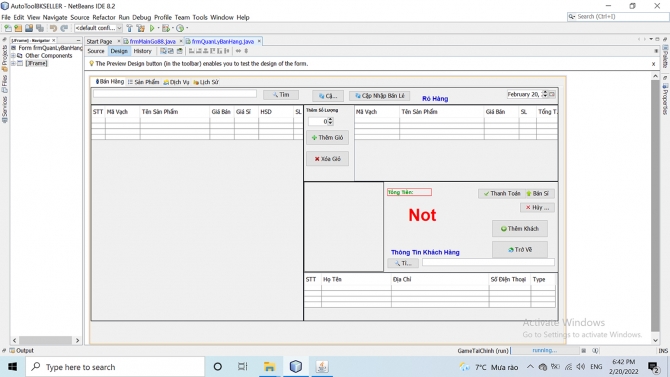The width and height of the screenshot is (670, 377).
Task: Click the Thêm Khách button
Action: (520, 229)
